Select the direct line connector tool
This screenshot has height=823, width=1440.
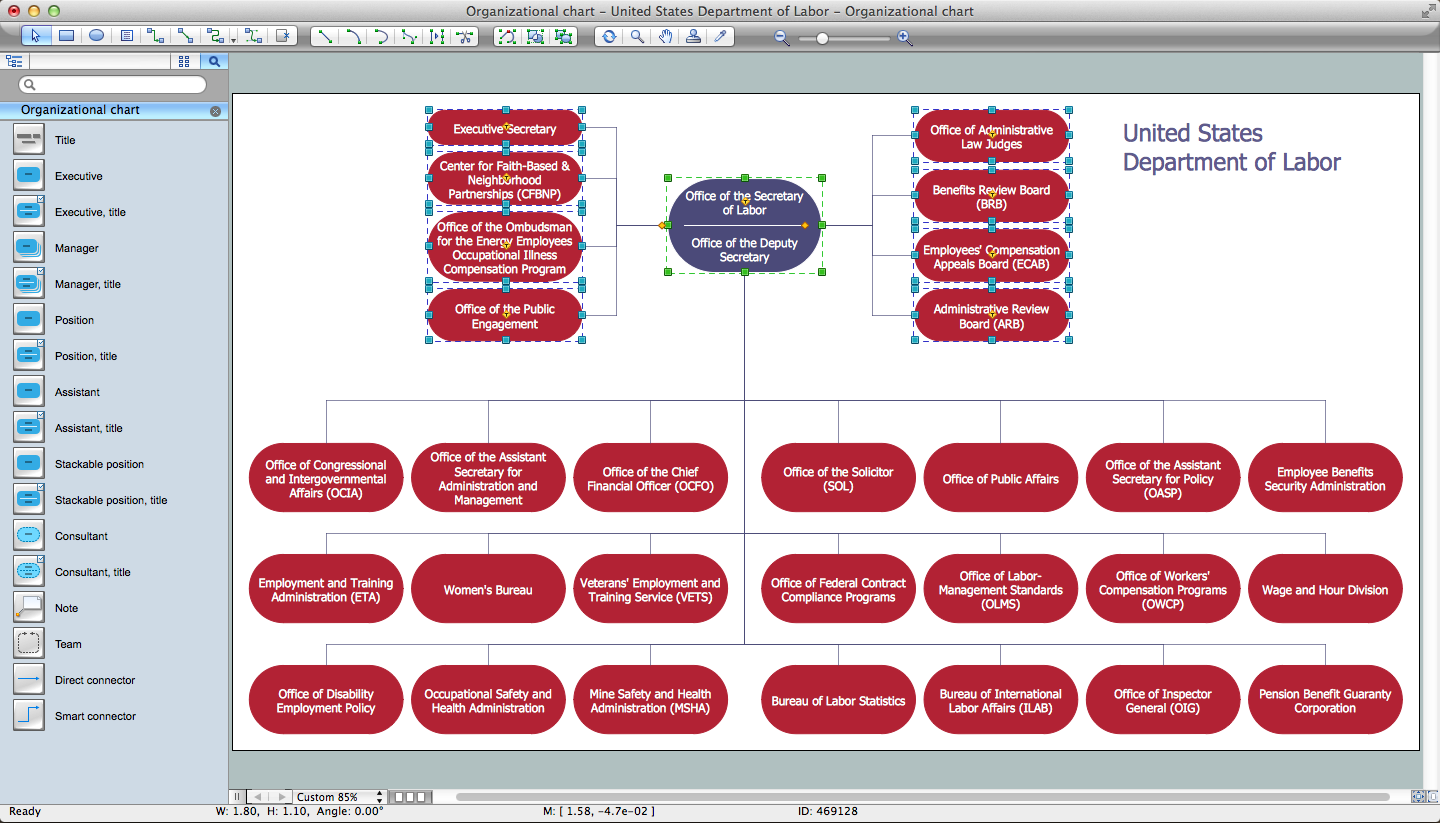point(186,36)
